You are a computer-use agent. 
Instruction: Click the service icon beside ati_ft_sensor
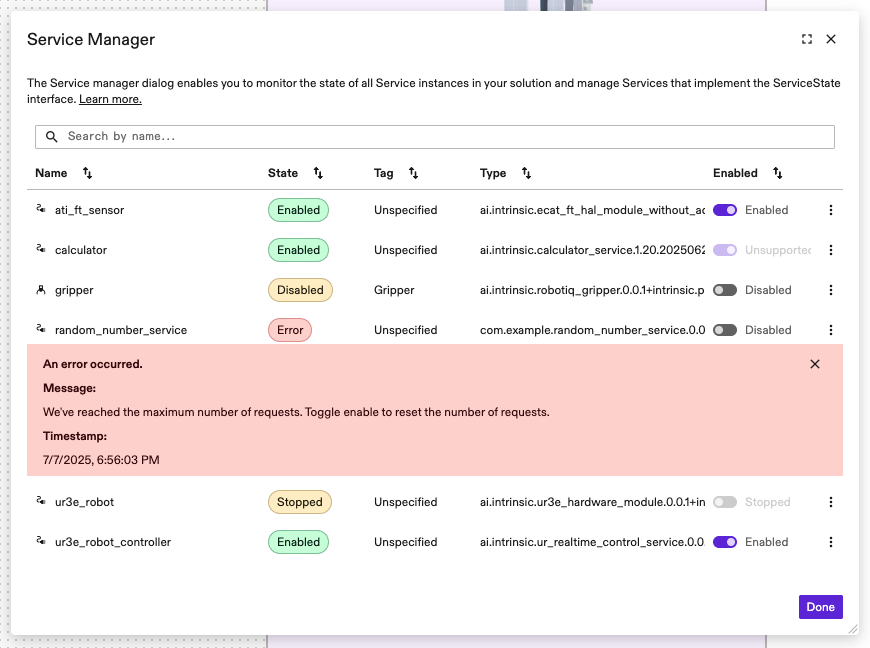coord(38,210)
